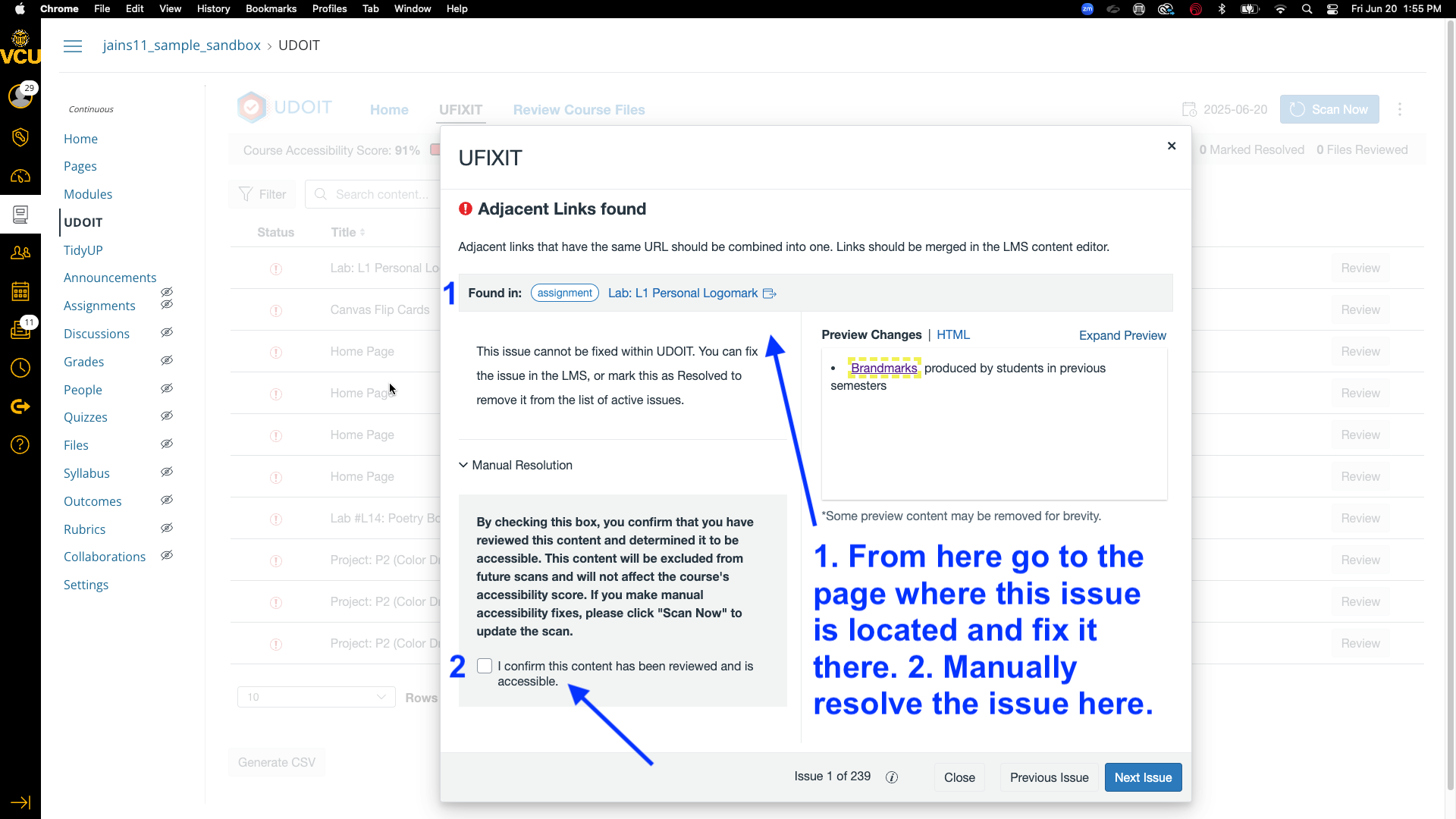This screenshot has height=819, width=1456.
Task: Open the Account avatar with 29 badge
Action: [20, 96]
